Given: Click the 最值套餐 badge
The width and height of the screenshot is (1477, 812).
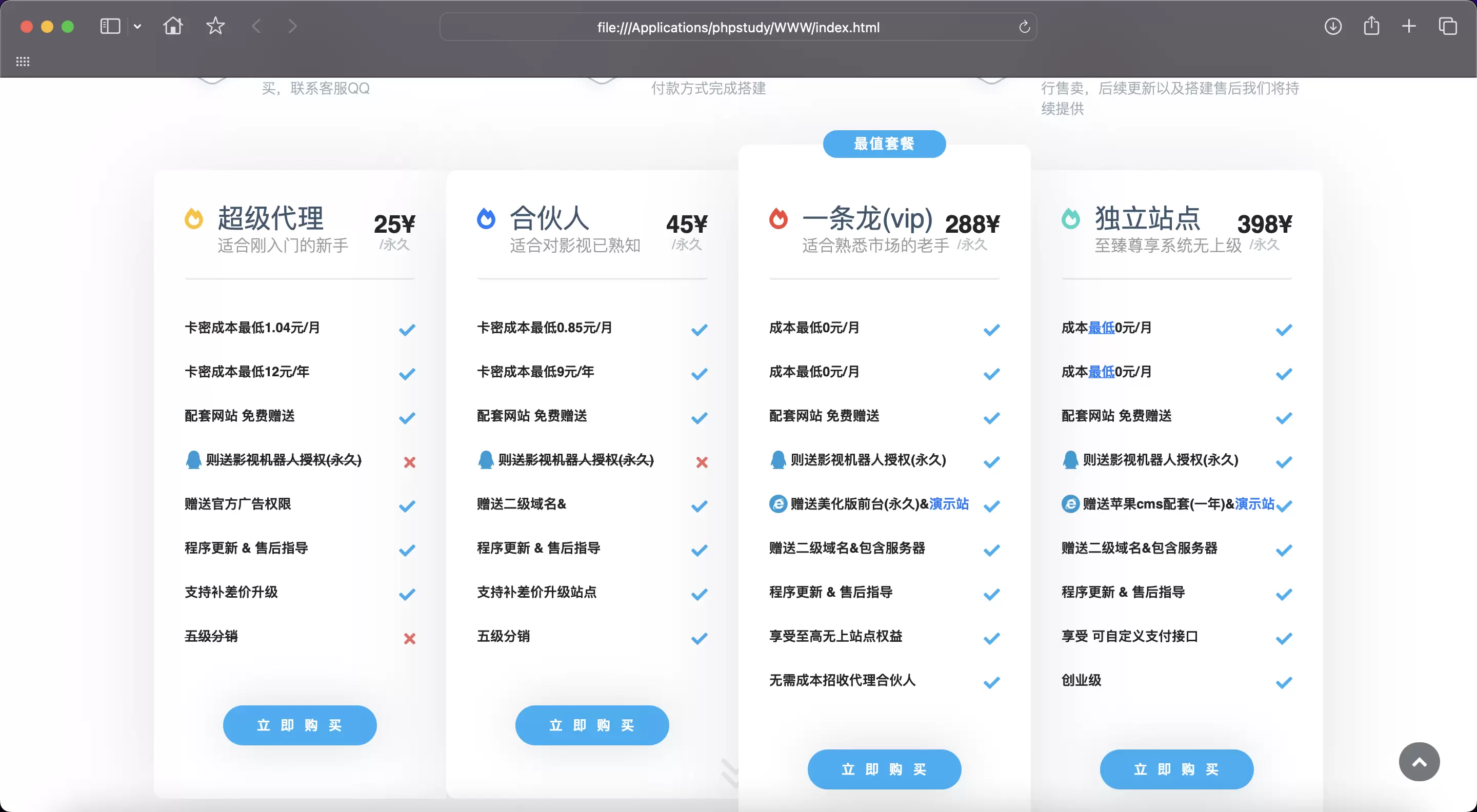Looking at the screenshot, I should (884, 144).
